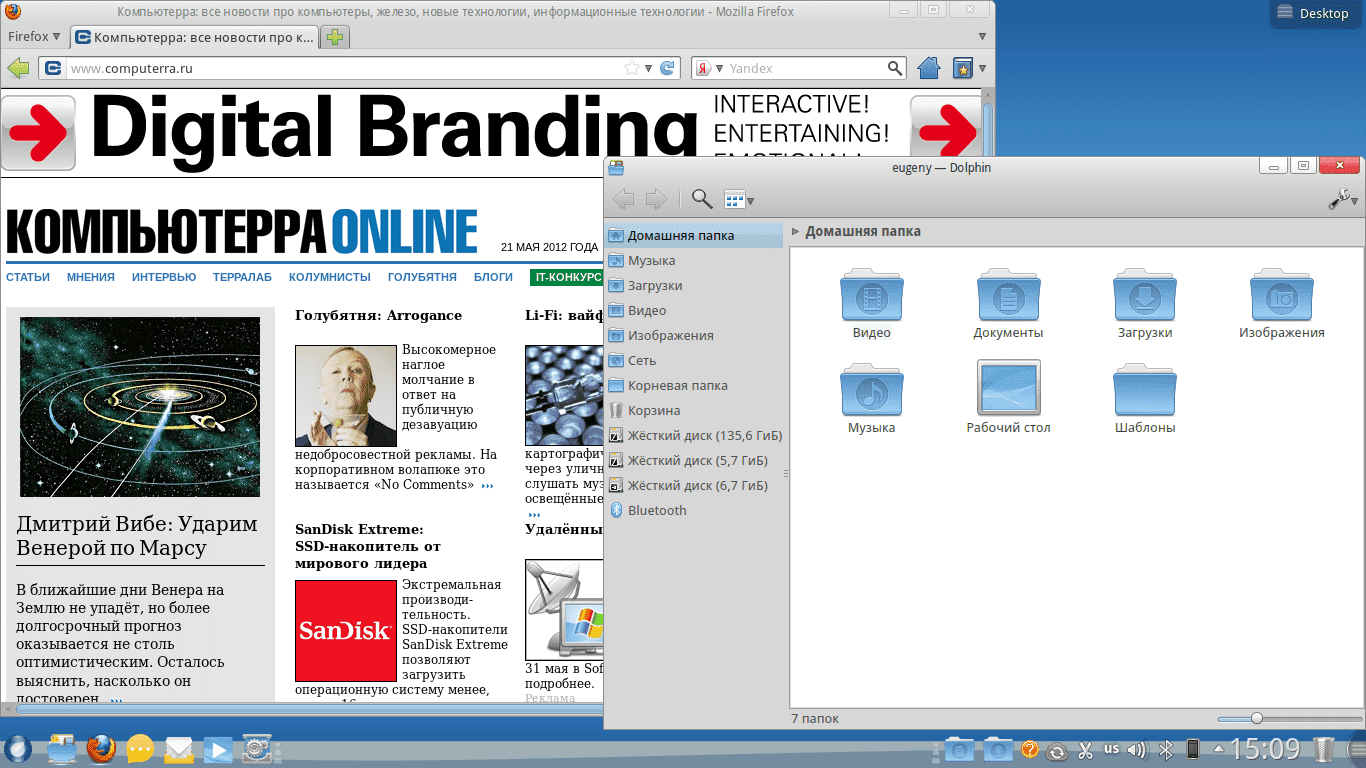The height and width of the screenshot is (768, 1366).
Task: Select Корзина in the places panel
Action: click(x=694, y=410)
